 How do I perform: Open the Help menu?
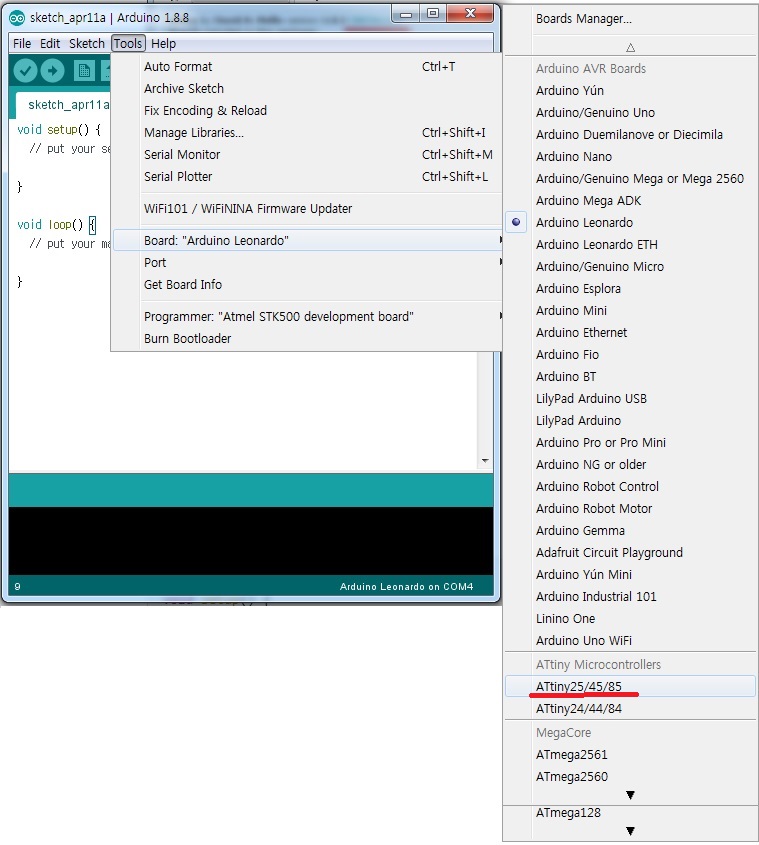point(163,44)
